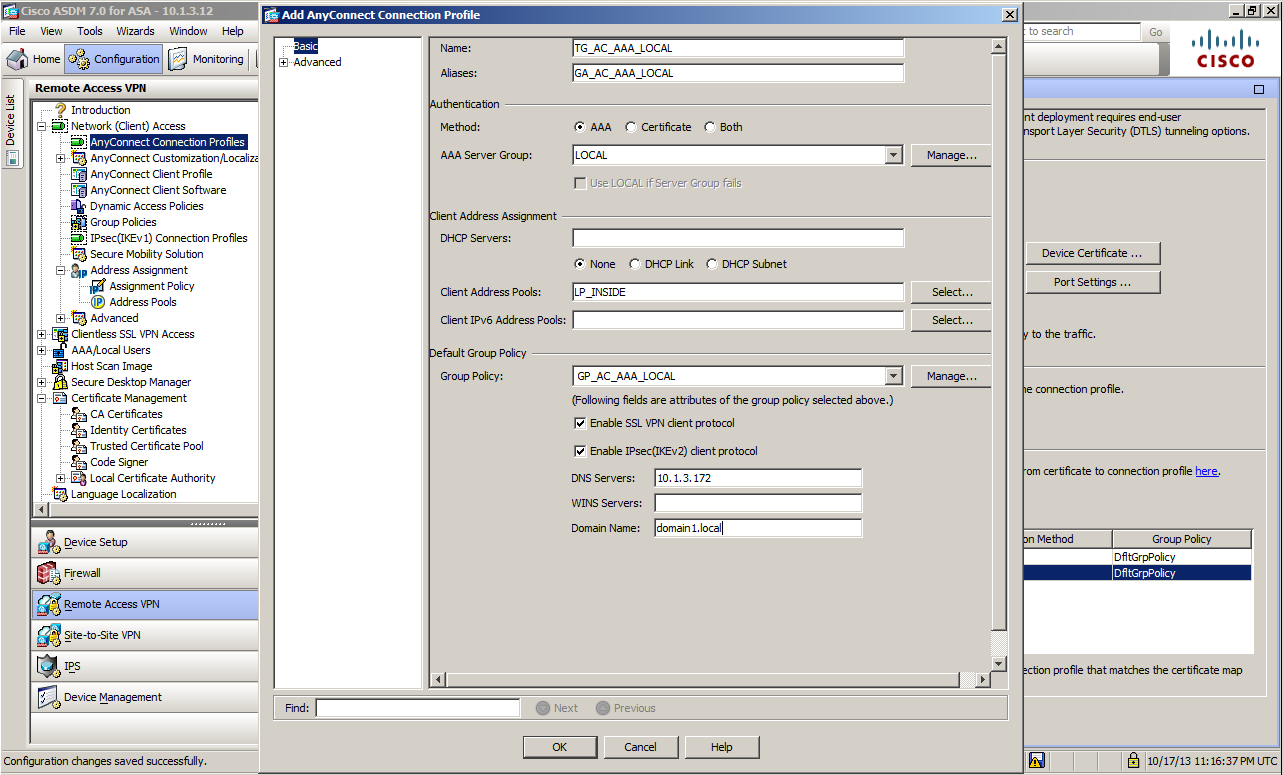Click IPsec(IKEv1) Connection Profiles icon
Image resolution: width=1283 pixels, height=775 pixels.
pos(79,238)
